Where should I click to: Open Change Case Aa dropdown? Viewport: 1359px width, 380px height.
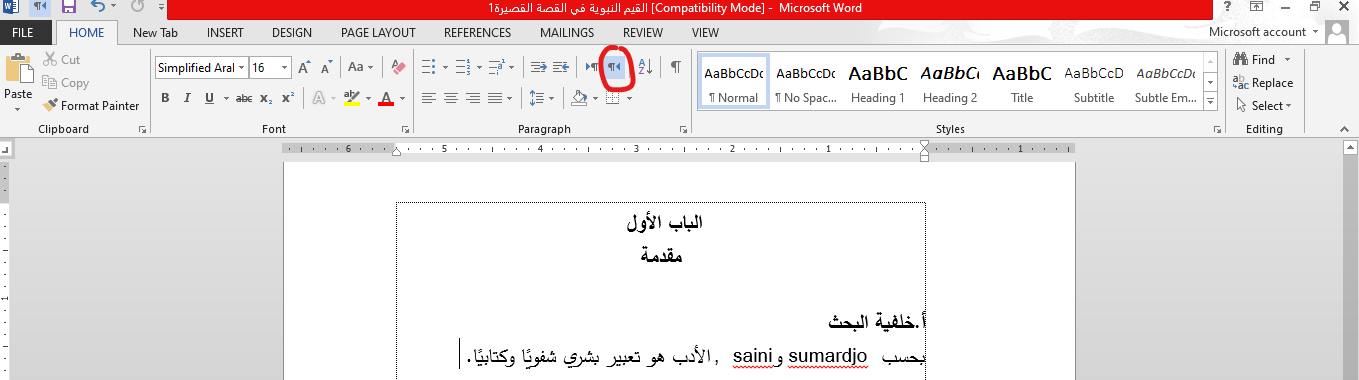tap(359, 68)
